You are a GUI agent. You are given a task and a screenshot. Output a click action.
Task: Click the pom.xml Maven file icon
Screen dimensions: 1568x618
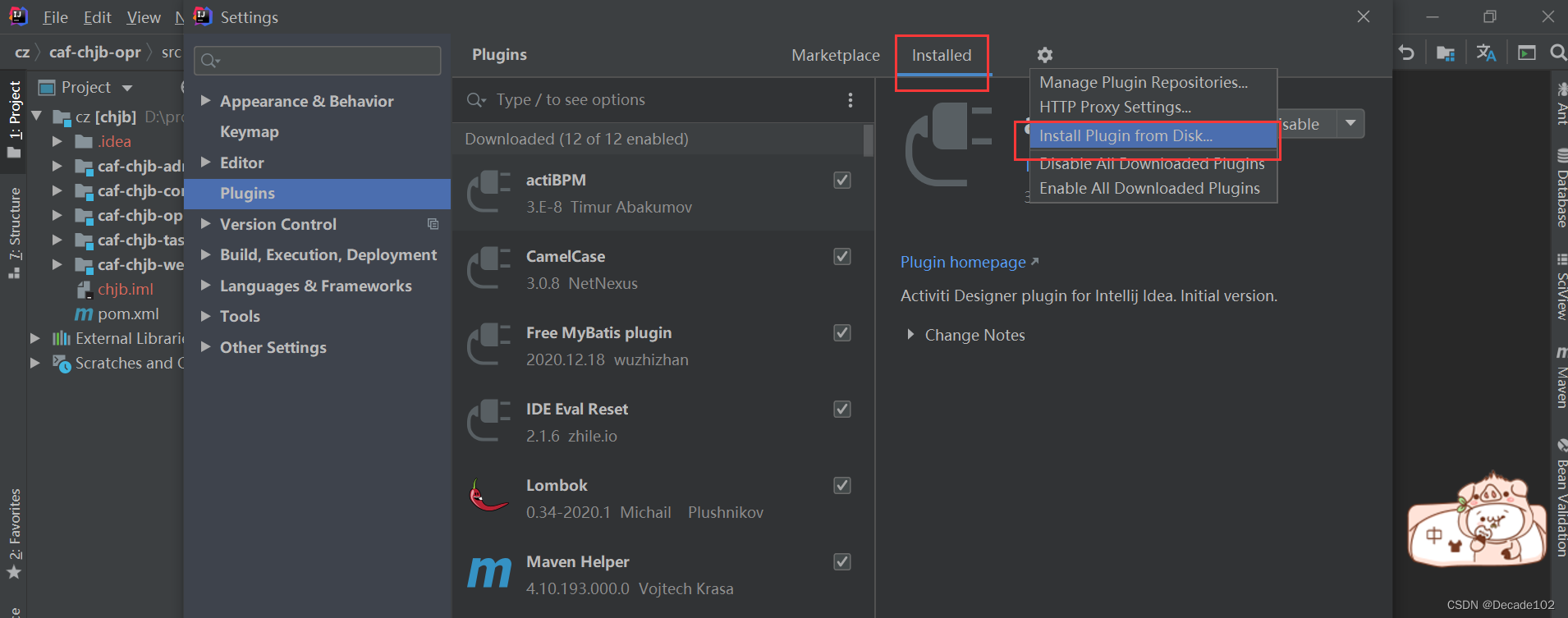click(x=84, y=314)
